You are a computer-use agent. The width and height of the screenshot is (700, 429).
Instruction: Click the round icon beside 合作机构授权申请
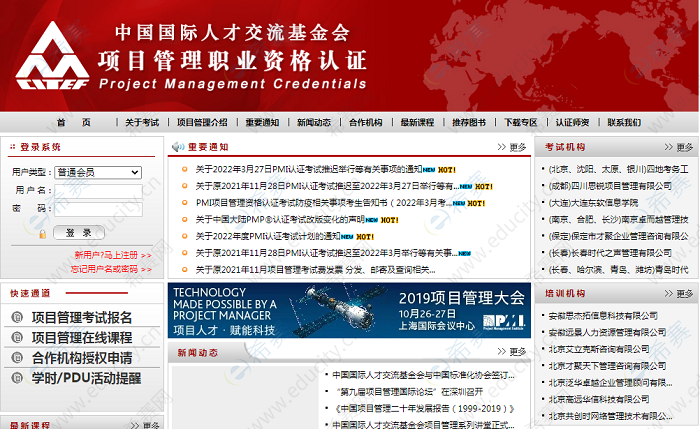[17, 358]
